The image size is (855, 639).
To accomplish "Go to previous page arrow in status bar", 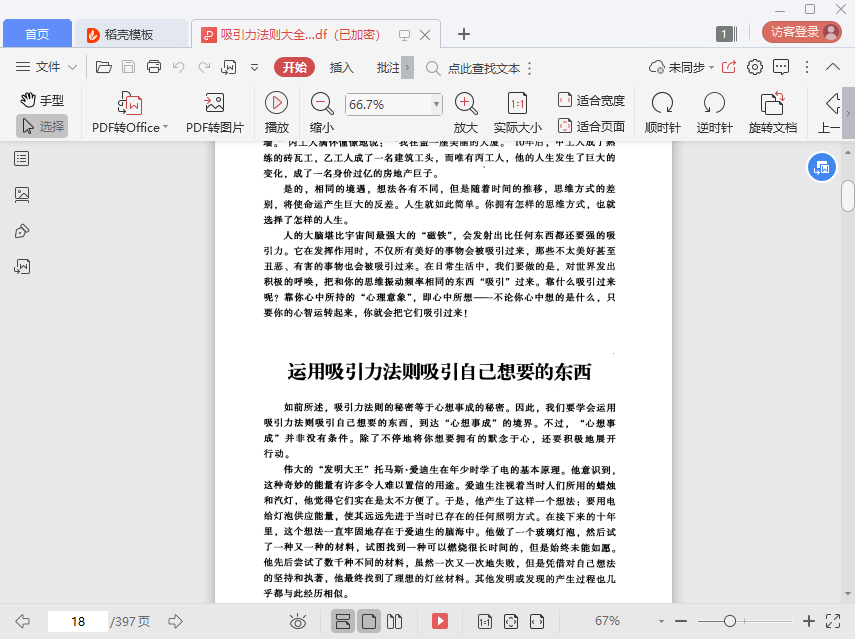I will pos(22,621).
